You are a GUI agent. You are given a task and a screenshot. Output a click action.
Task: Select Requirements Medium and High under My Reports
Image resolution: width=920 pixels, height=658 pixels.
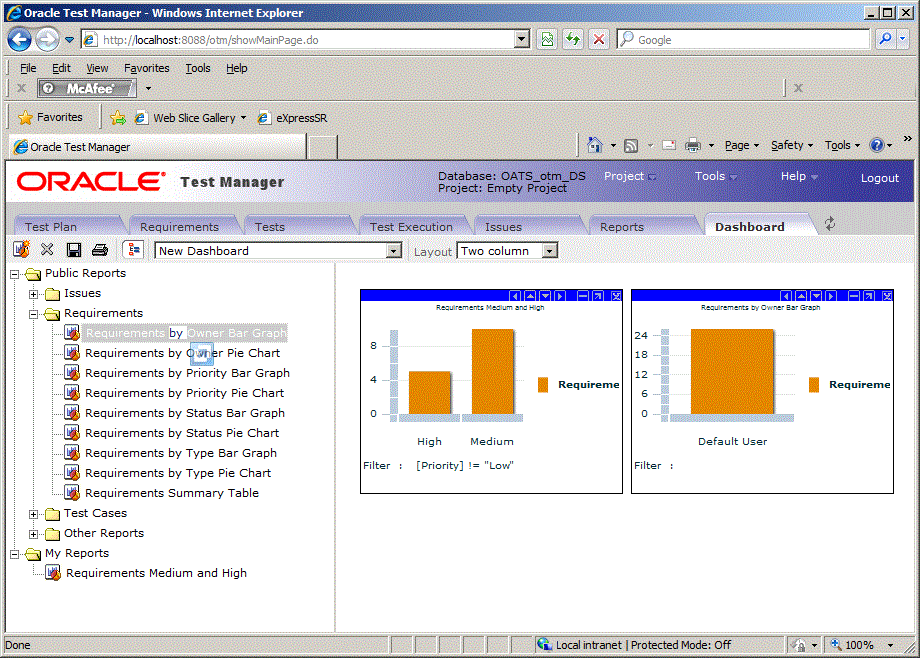tap(156, 573)
